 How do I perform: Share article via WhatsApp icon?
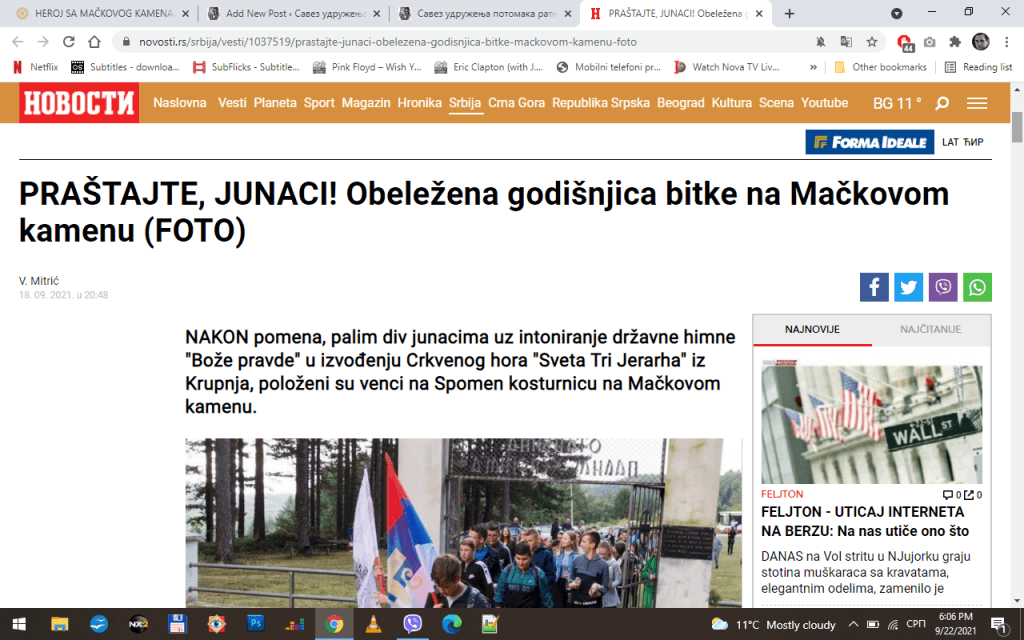(x=977, y=287)
